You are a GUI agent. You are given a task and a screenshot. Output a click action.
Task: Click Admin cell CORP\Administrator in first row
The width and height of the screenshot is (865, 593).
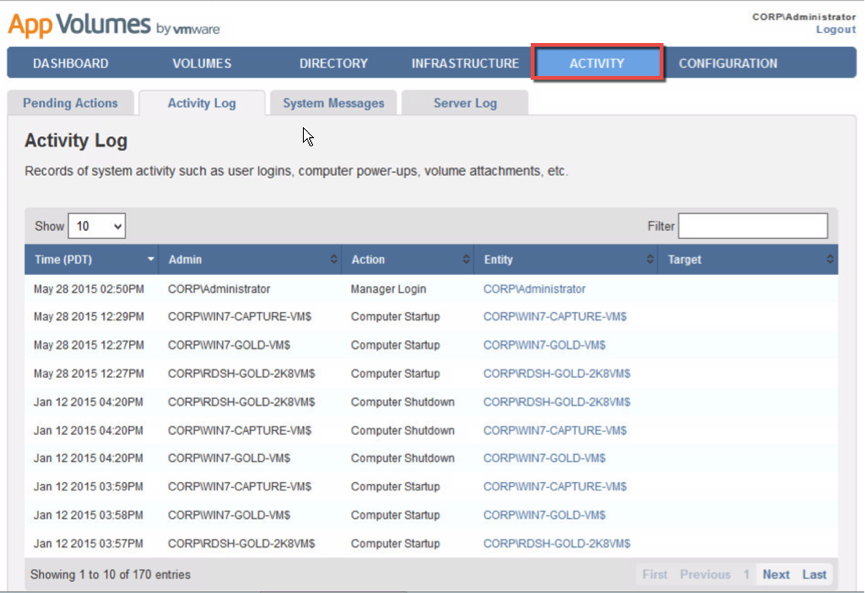(x=219, y=289)
